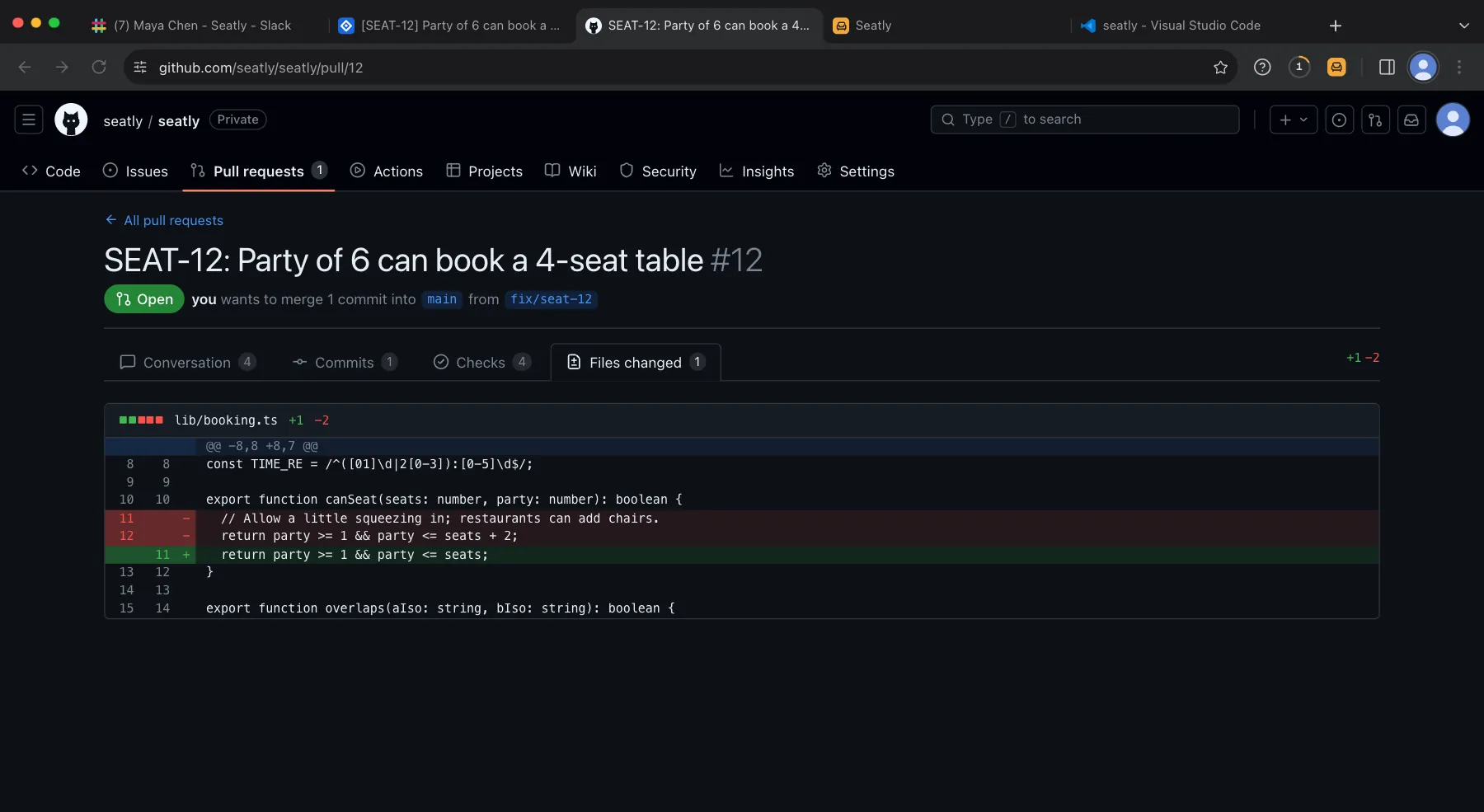Open the Chrome profile avatar
1484x812 pixels.
pos(1423,68)
